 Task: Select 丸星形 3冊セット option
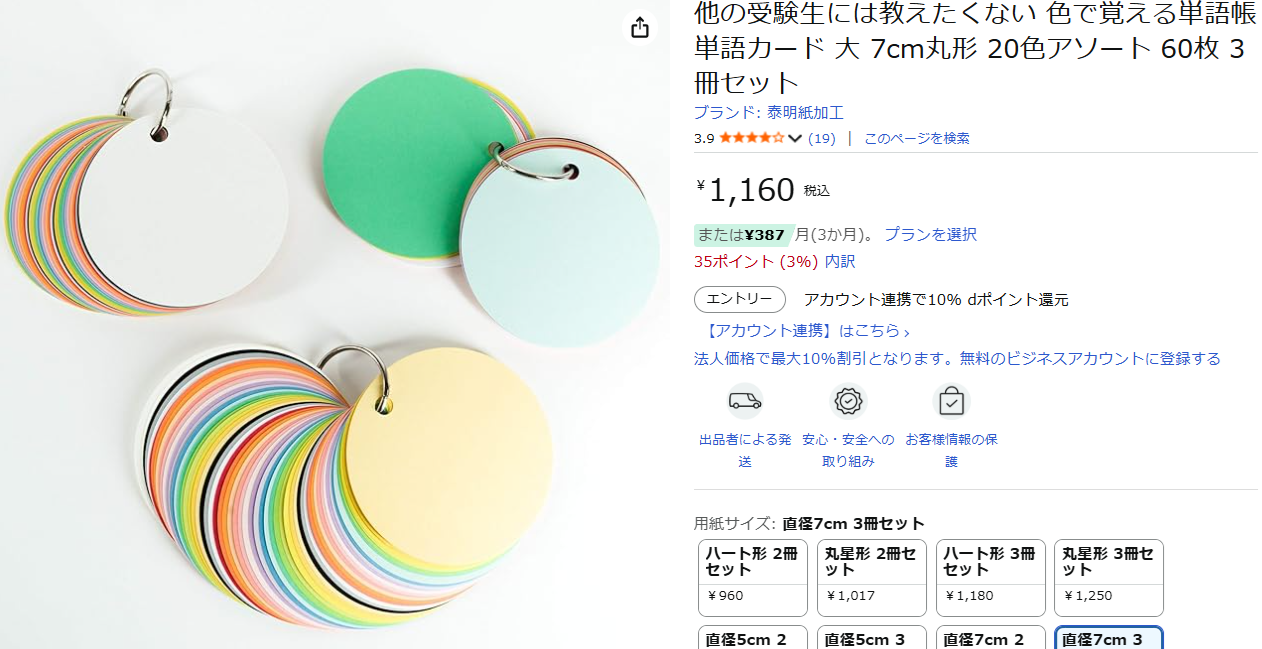pos(1109,578)
